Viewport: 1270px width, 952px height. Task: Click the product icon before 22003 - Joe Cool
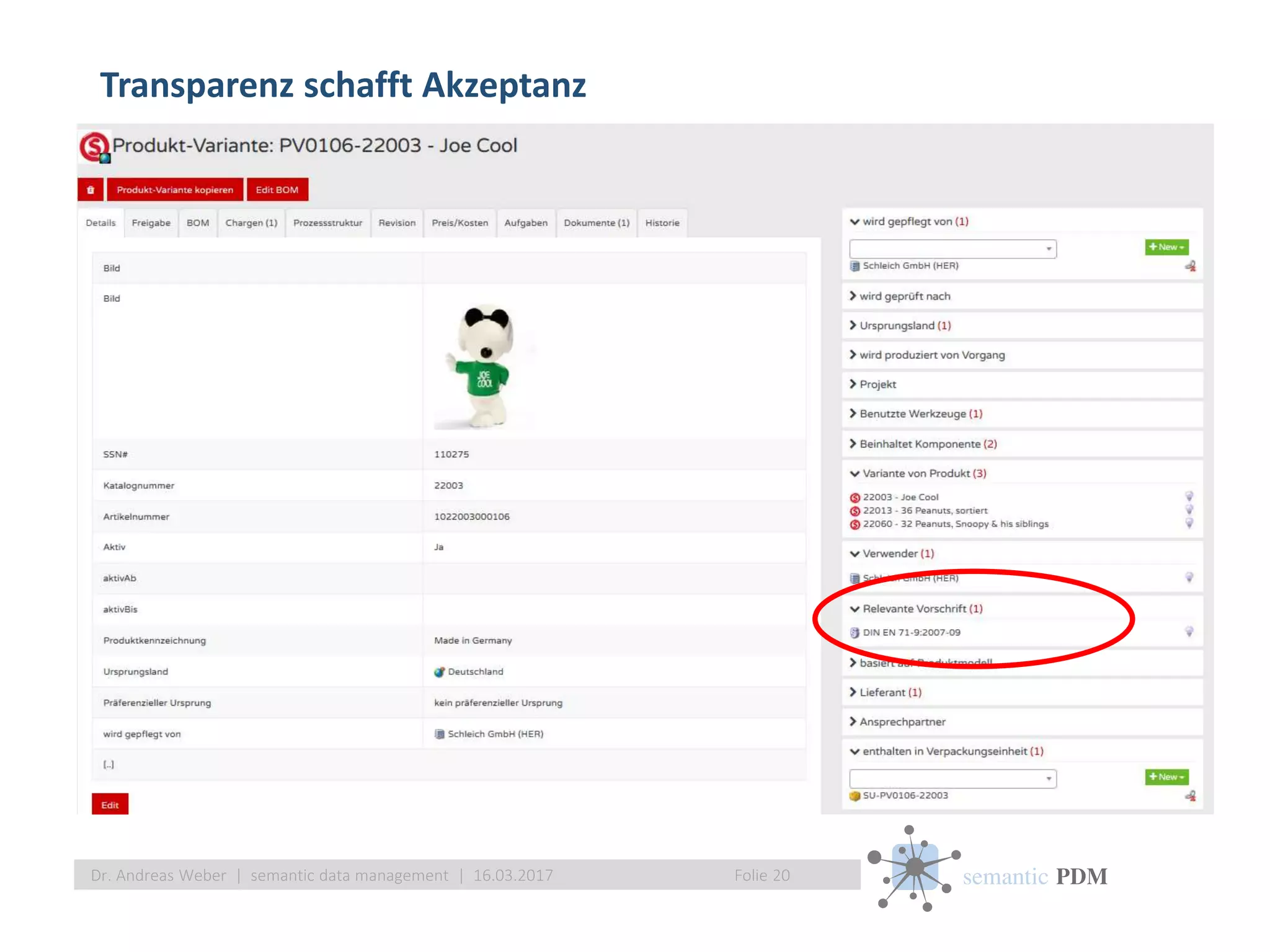(x=855, y=498)
